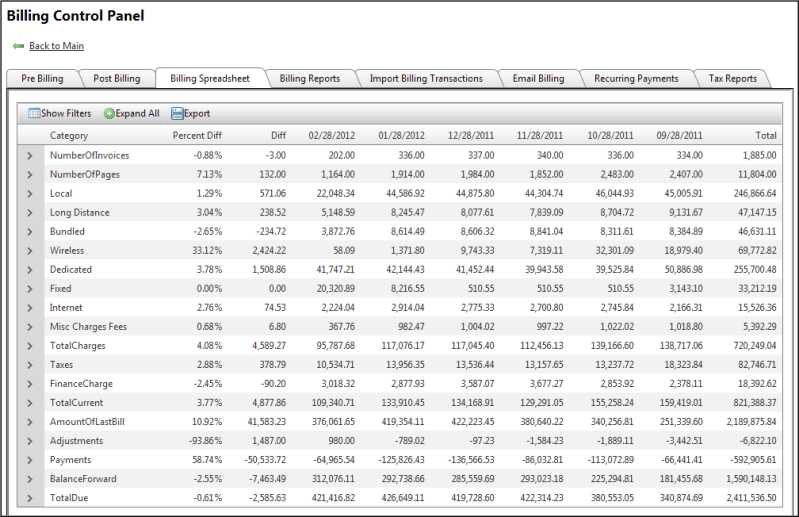Open the Billing Reports tab
This screenshot has width=799, height=517.
310,78
